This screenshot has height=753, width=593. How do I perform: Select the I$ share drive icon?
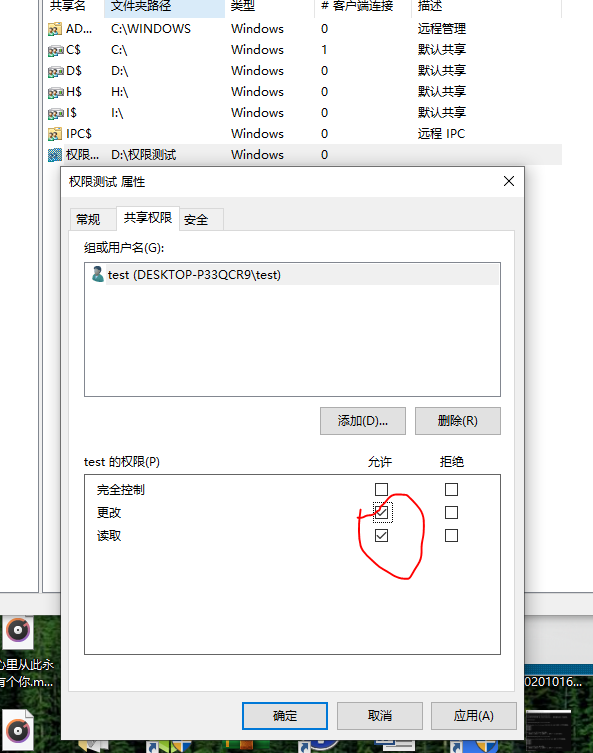[56, 113]
